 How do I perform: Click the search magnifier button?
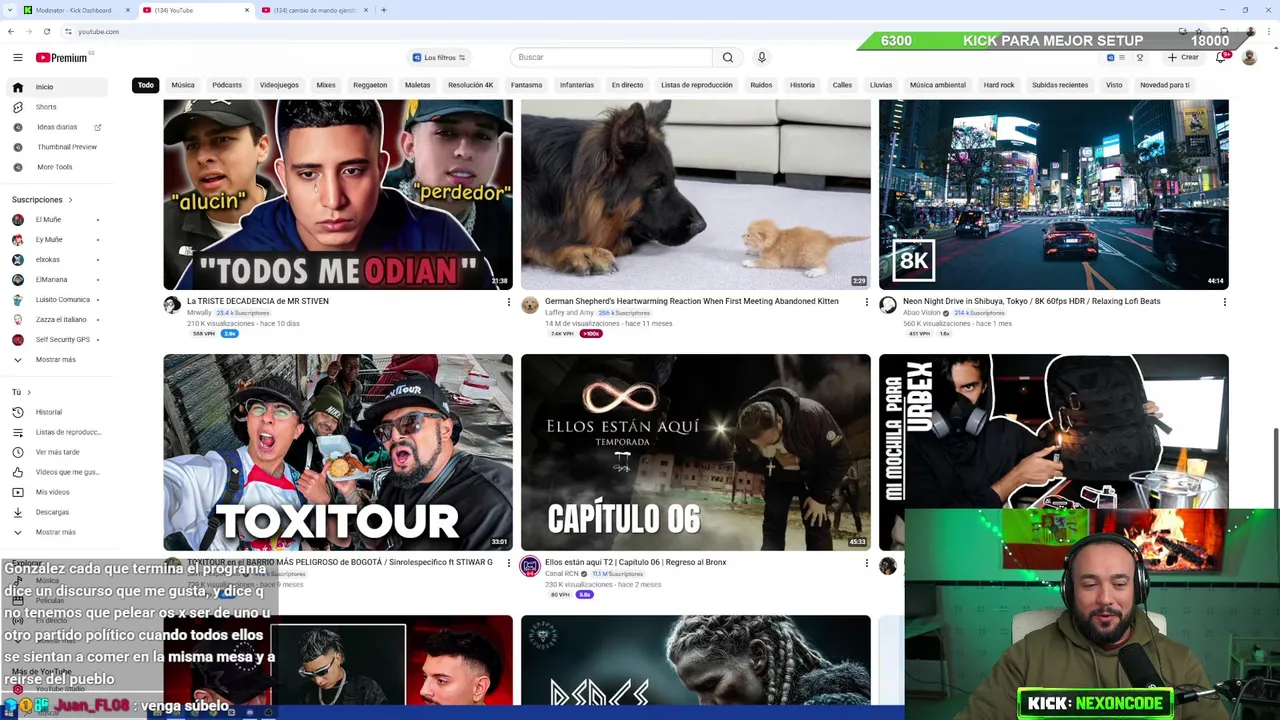728,57
